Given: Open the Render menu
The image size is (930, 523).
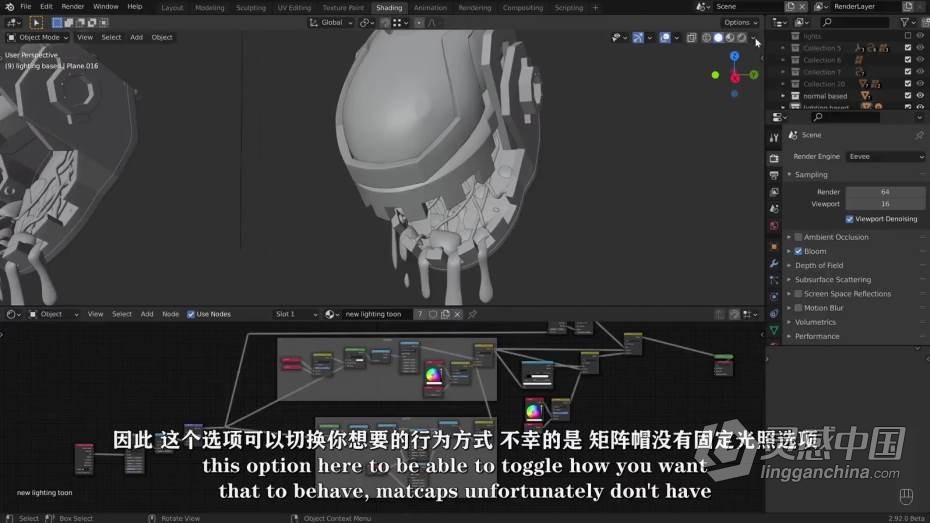Looking at the screenshot, I should pos(72,7).
